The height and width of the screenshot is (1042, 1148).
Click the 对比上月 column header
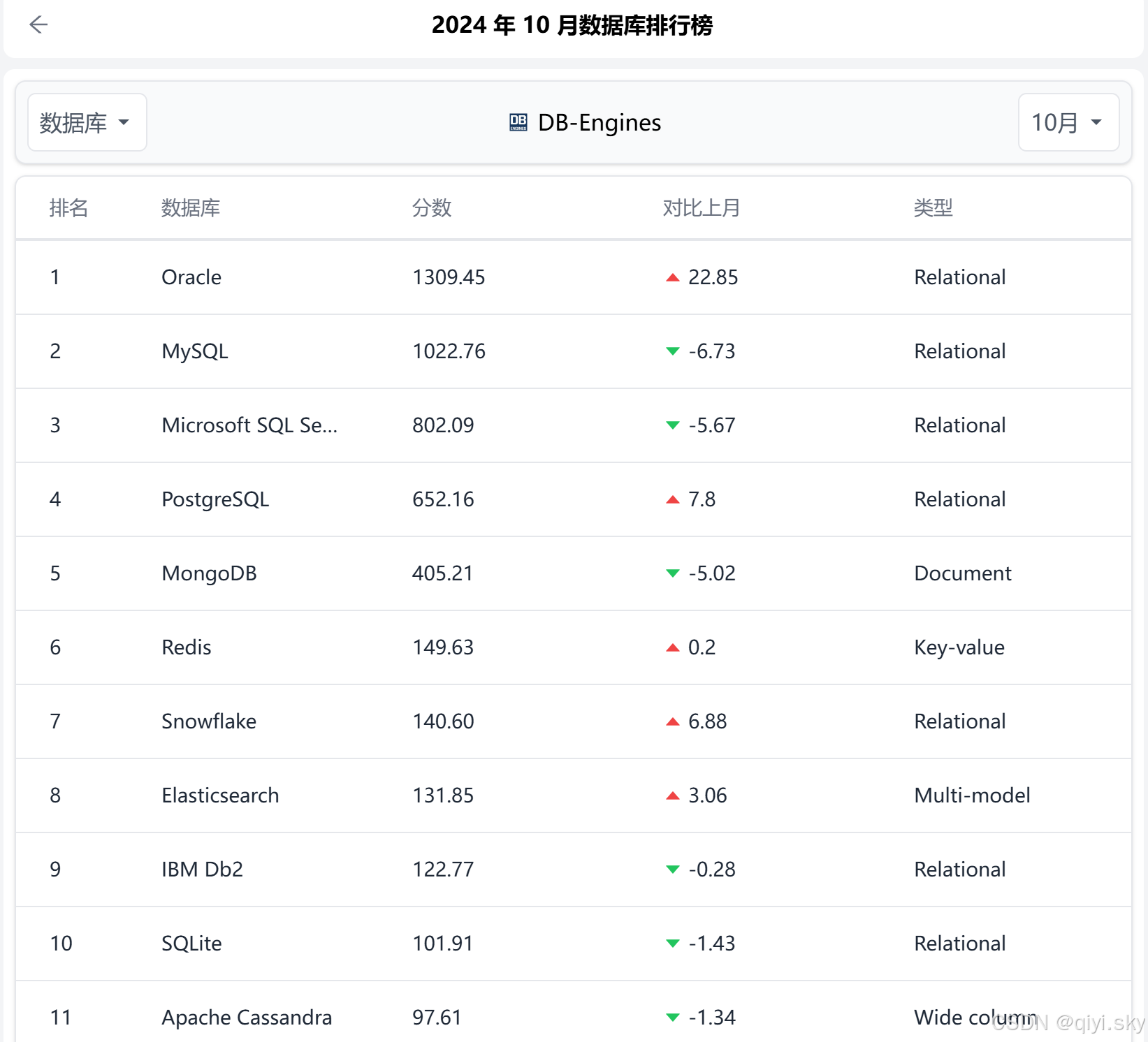701,207
